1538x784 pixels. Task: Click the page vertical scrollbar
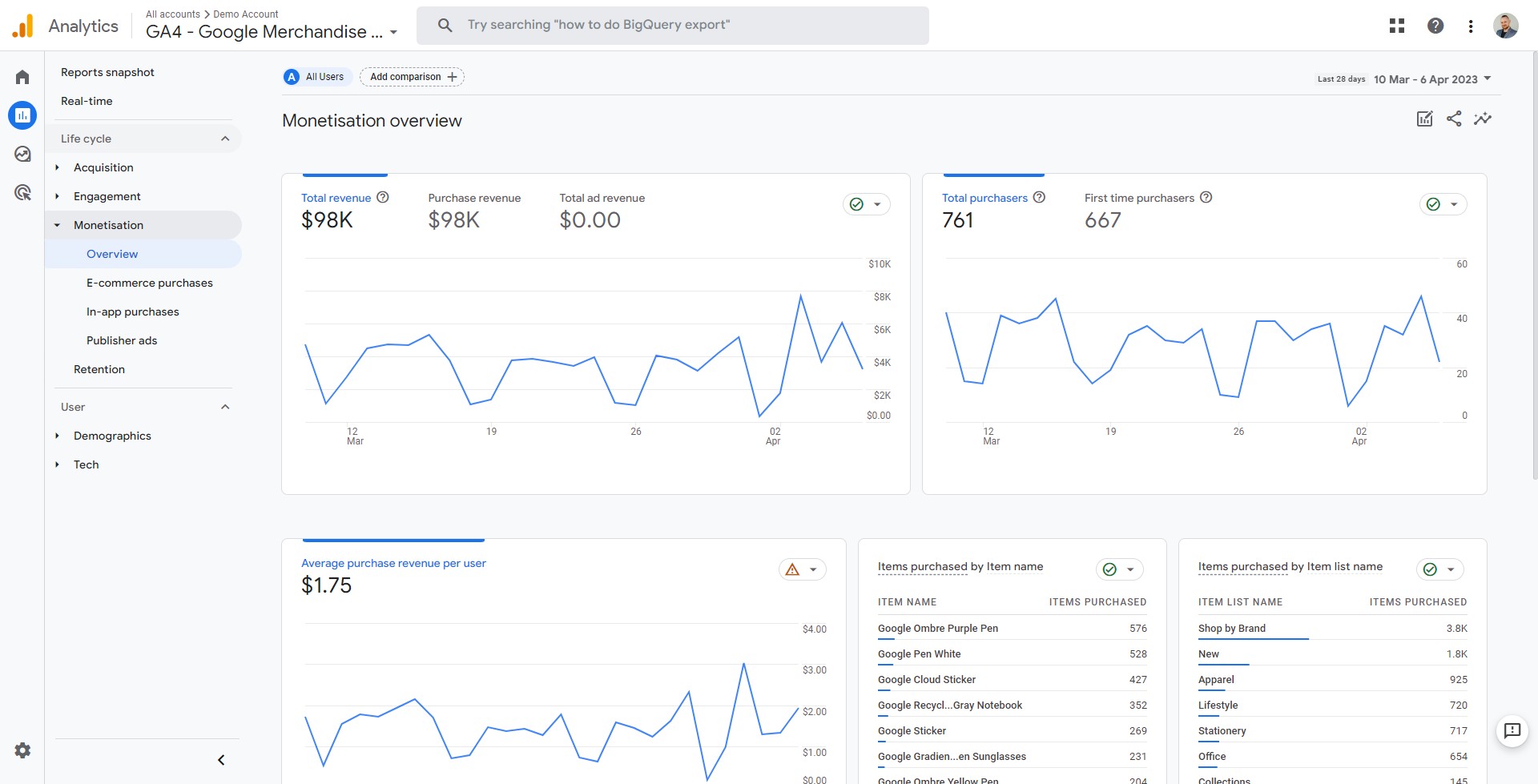1534,264
